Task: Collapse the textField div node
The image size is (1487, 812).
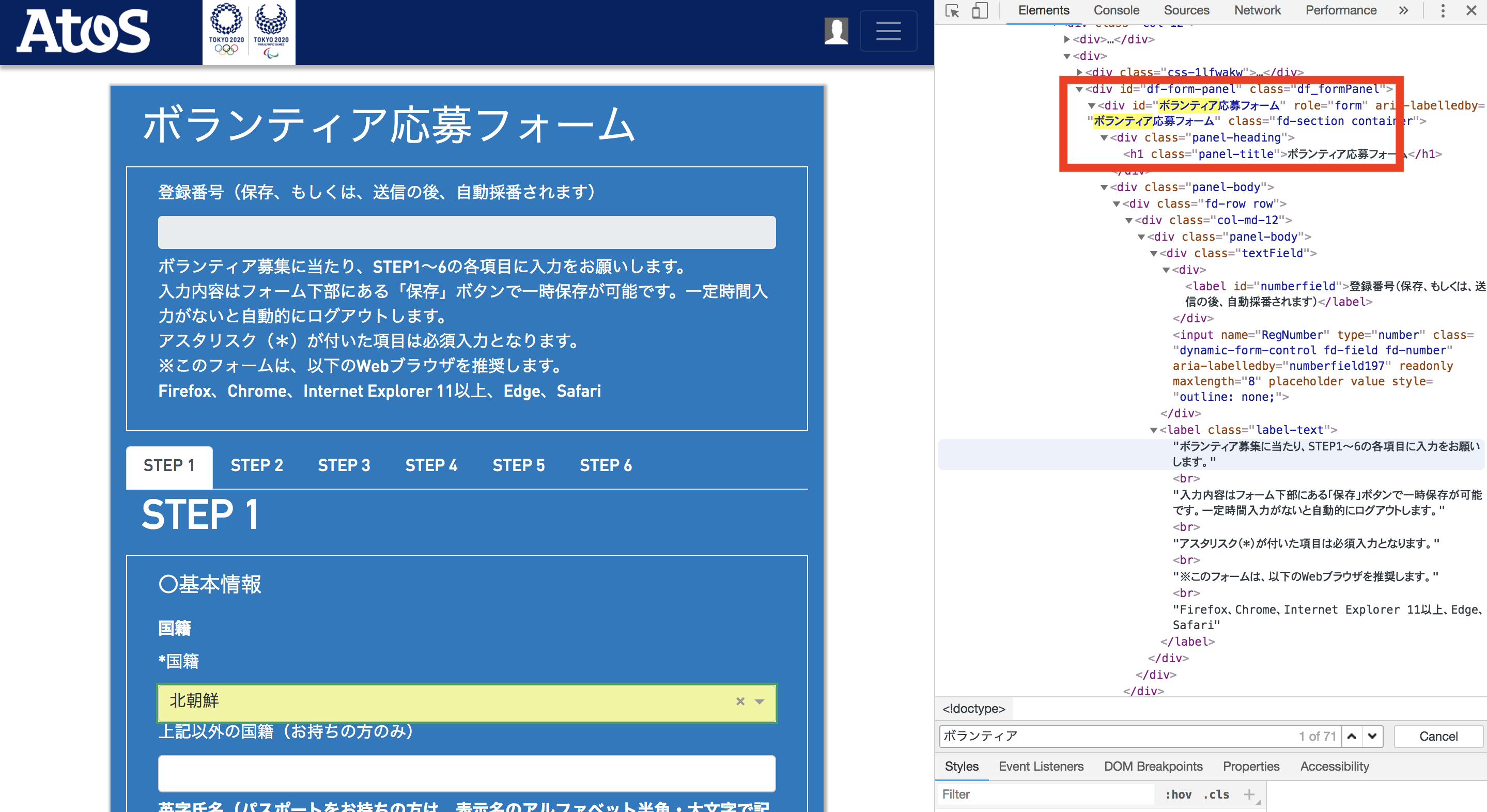Action: 1153,253
